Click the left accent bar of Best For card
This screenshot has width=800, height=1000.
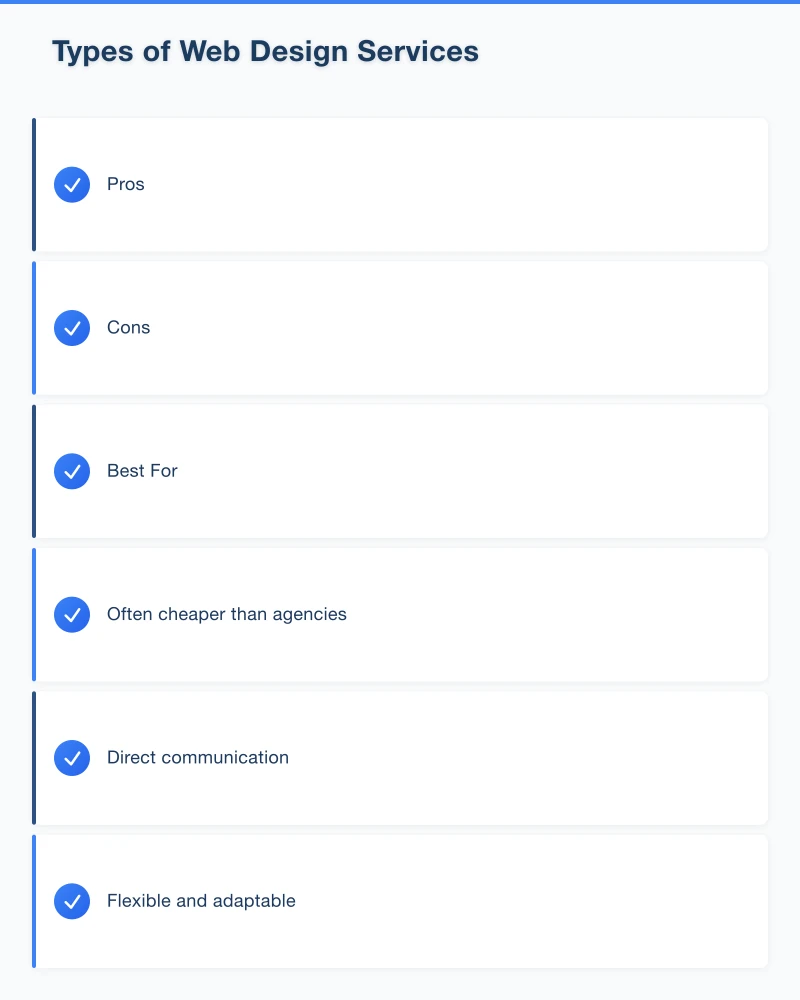34,471
